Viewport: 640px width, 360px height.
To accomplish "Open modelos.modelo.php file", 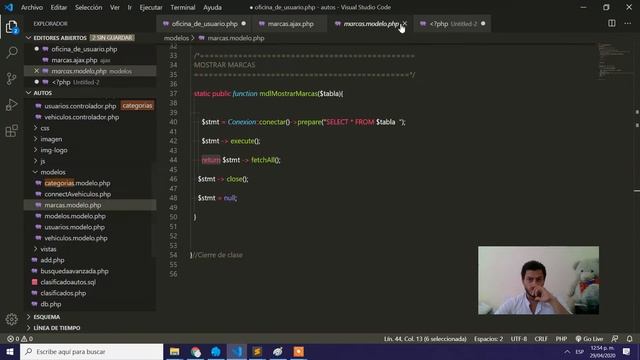I will point(75,216).
